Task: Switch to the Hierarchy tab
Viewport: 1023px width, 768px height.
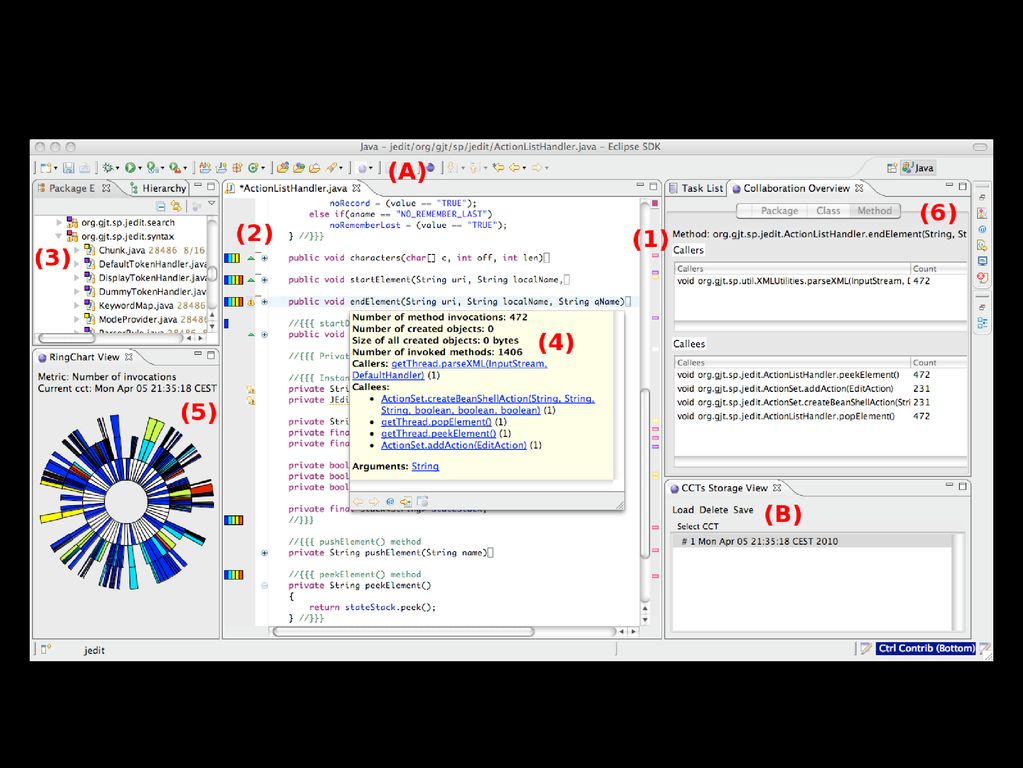Action: tap(159, 189)
